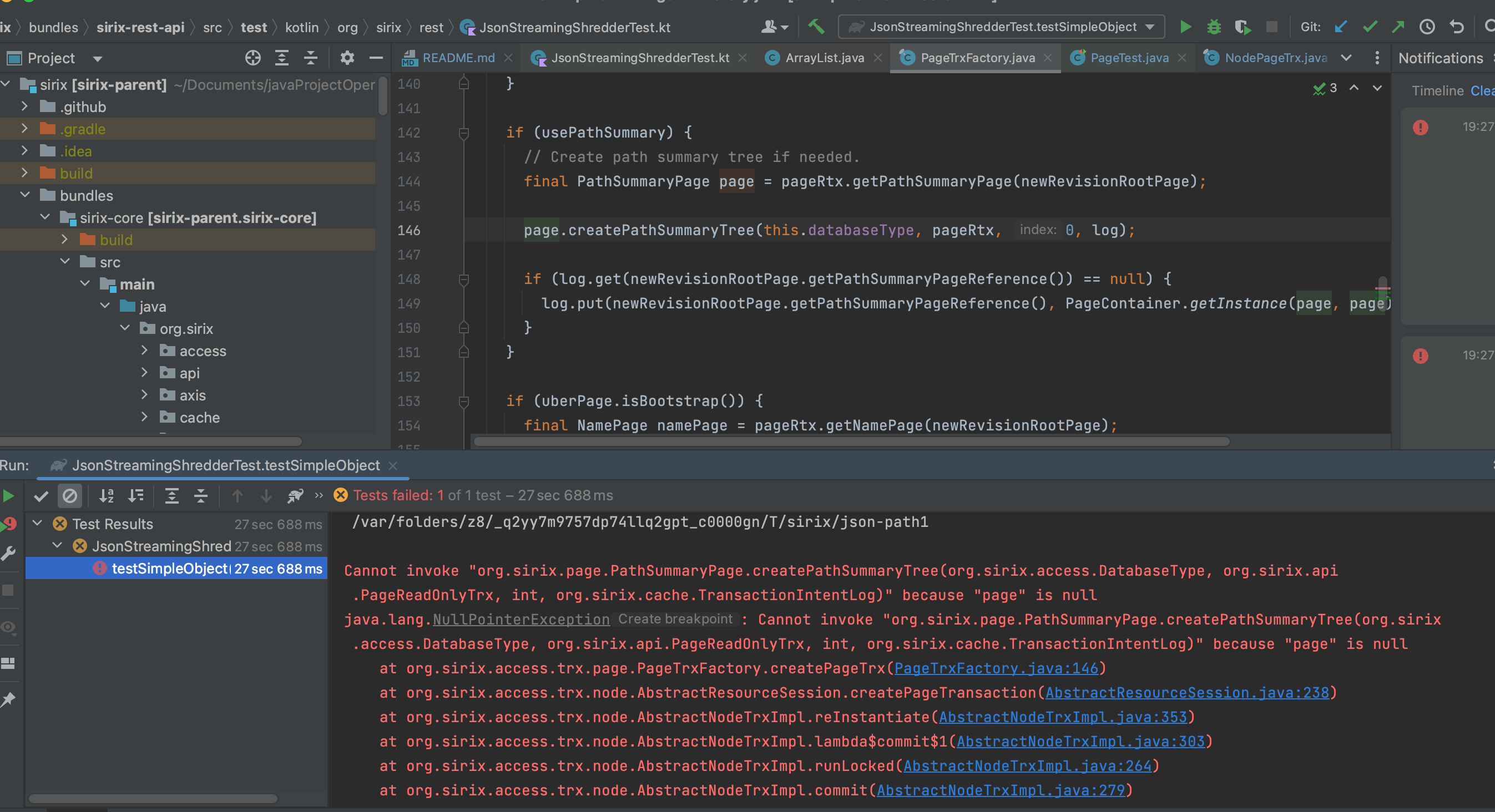Click the Build project hammer icon
Image resolution: width=1495 pixels, height=812 pixels.
point(816,27)
